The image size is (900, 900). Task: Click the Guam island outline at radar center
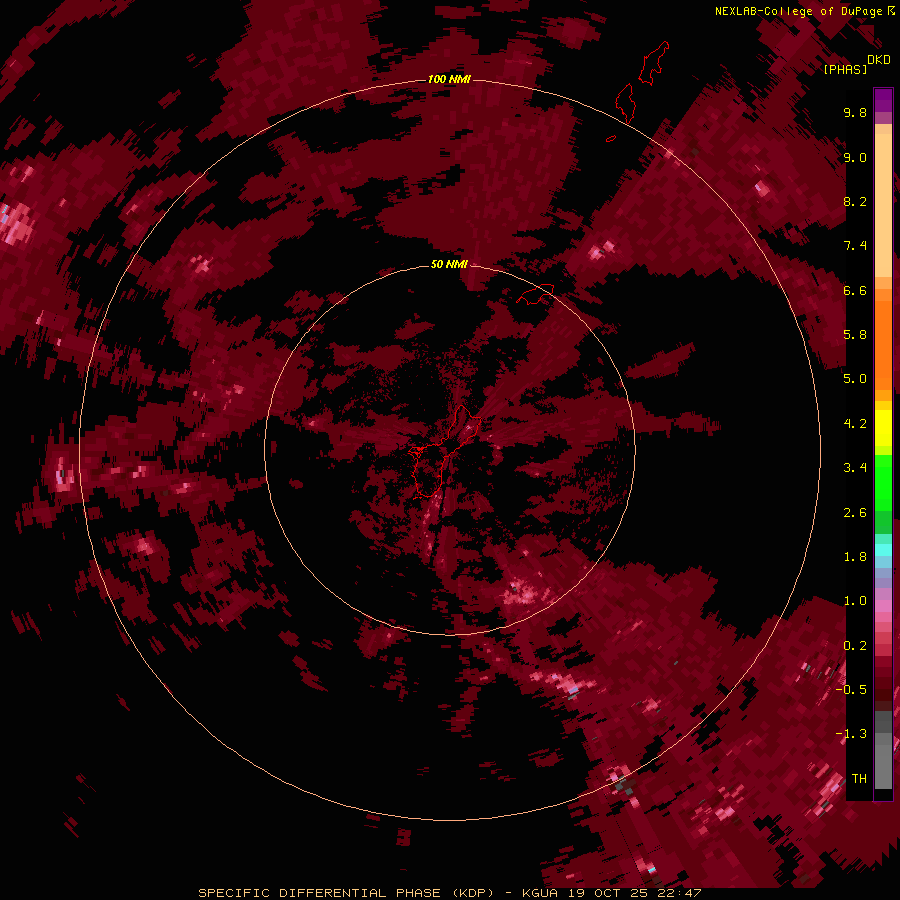pyautogui.click(x=445, y=452)
